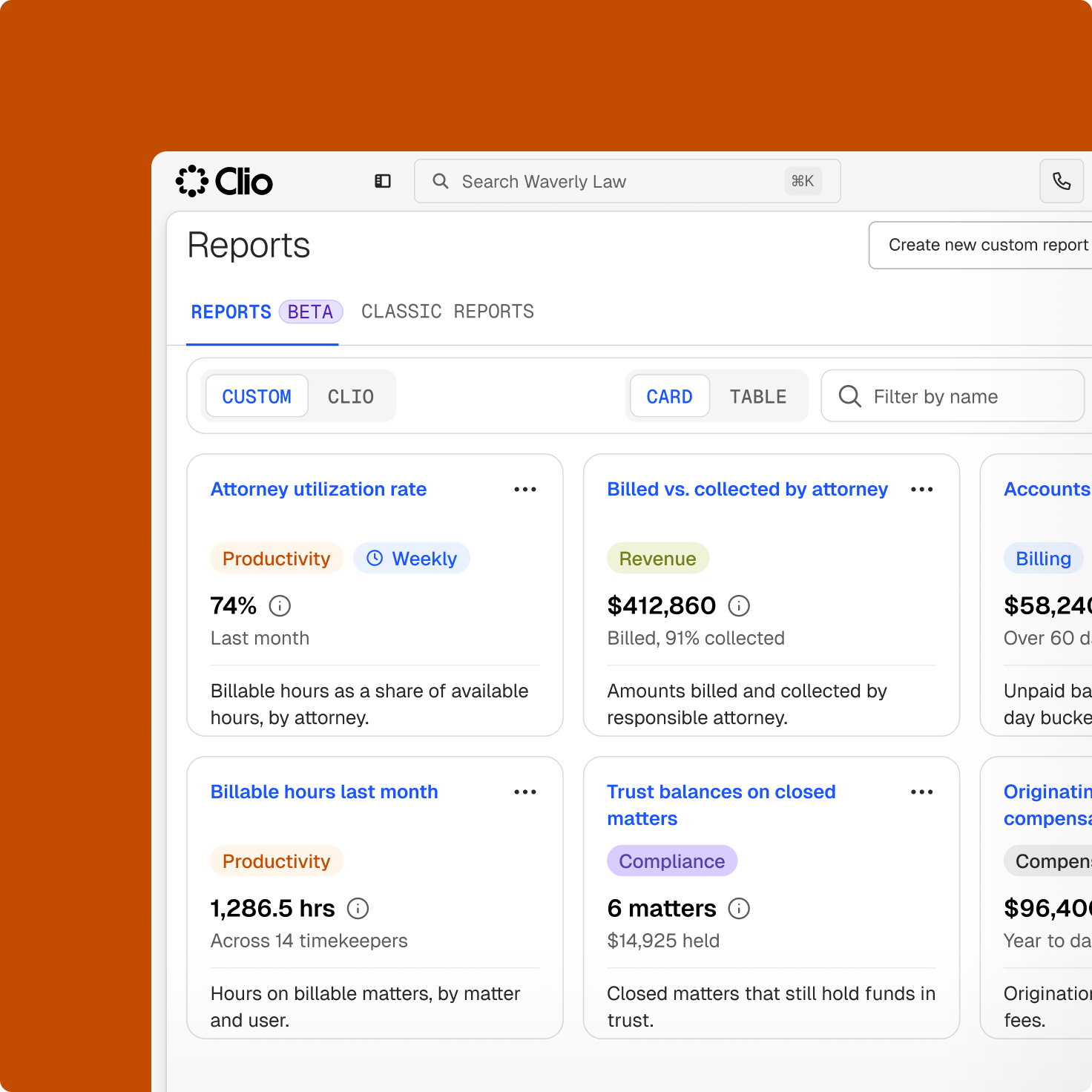Image resolution: width=1092 pixels, height=1092 pixels.
Task: Open options menu for Trust balances card
Action: coord(922,792)
